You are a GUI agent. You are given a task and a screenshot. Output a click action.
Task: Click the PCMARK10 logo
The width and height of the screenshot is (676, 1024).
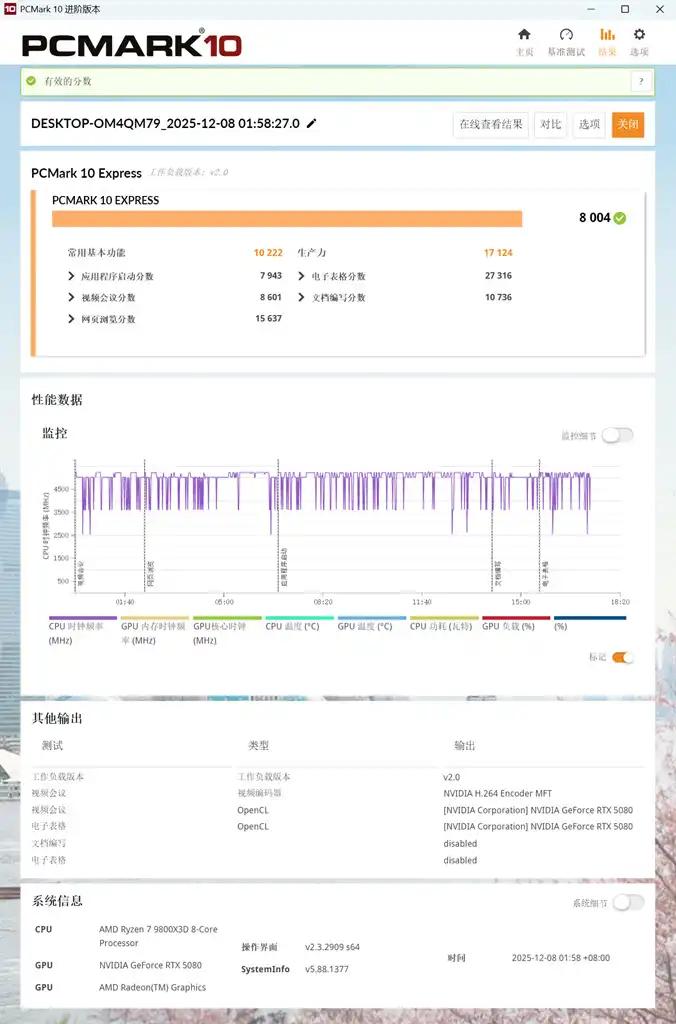(x=132, y=44)
